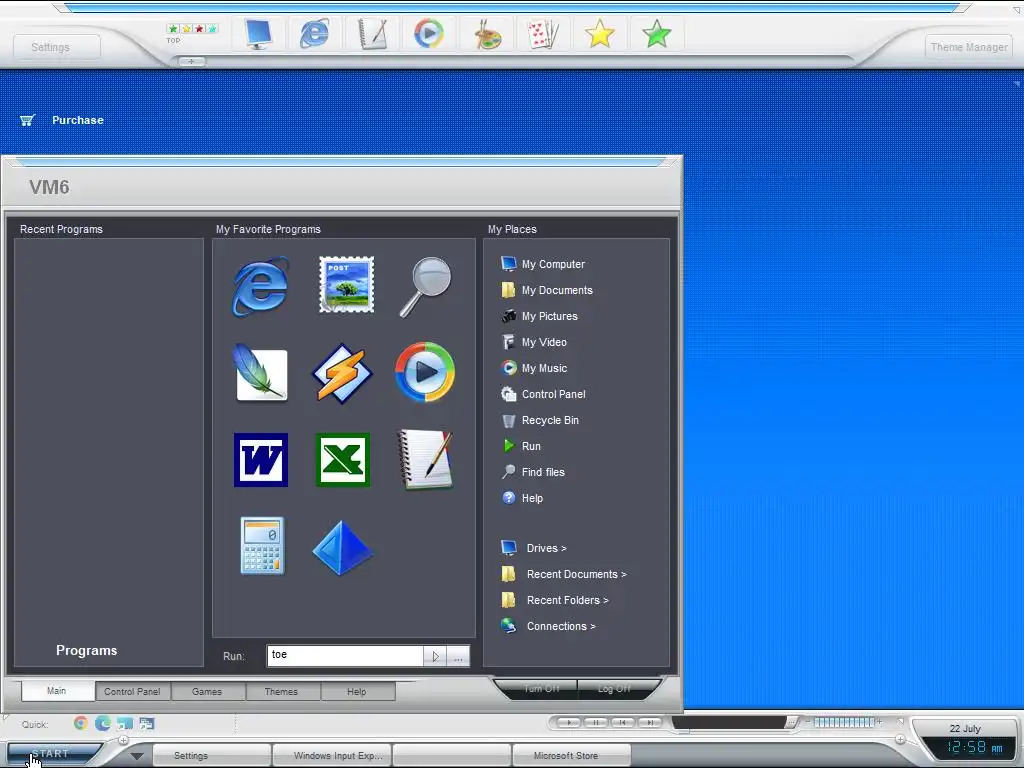Click the fourth Quick launch window icon
Viewport: 1024px width, 768px height.
pyautogui.click(x=146, y=723)
